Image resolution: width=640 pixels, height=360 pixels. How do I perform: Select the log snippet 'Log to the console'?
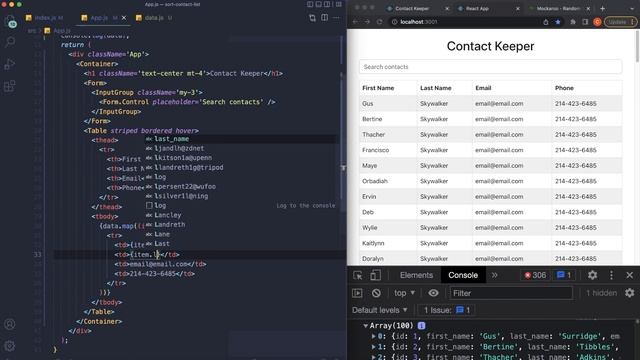[x=241, y=206]
